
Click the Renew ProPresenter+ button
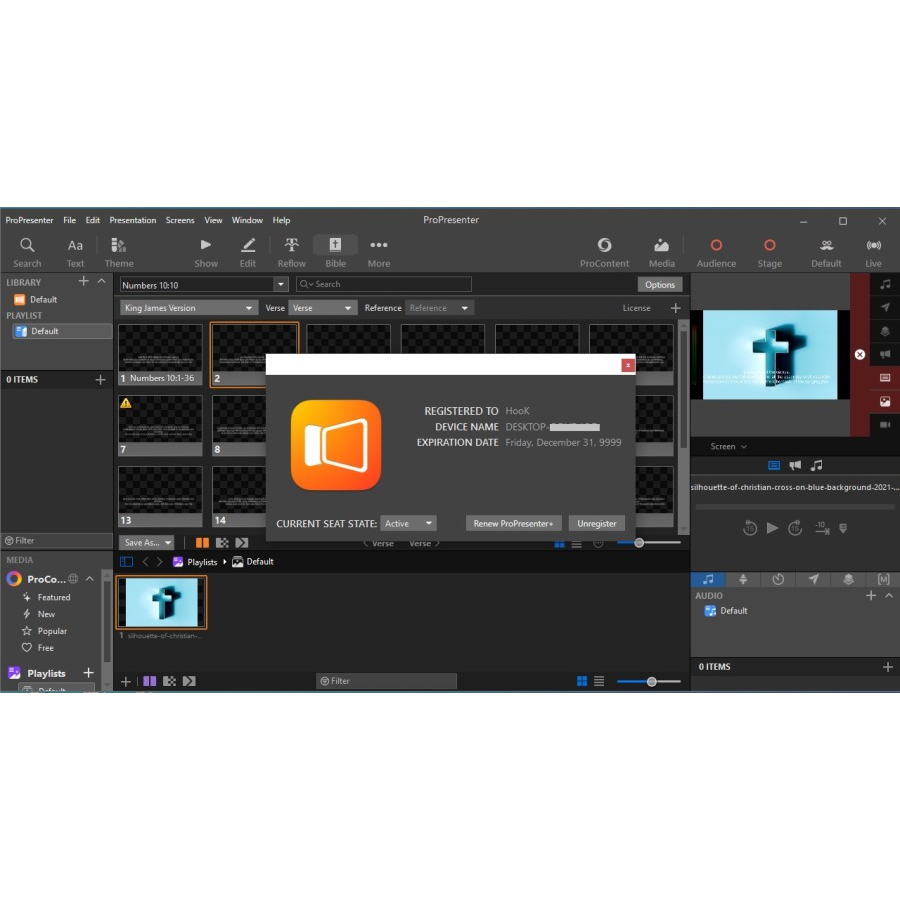click(513, 523)
